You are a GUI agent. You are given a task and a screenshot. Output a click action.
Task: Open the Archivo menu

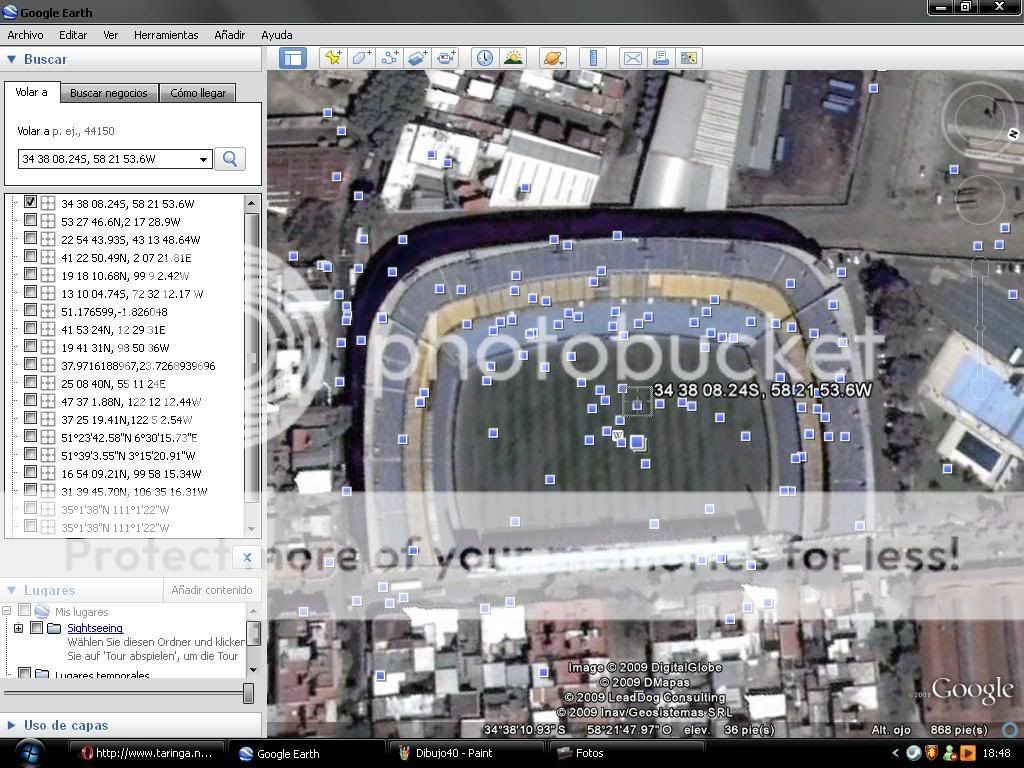[25, 35]
